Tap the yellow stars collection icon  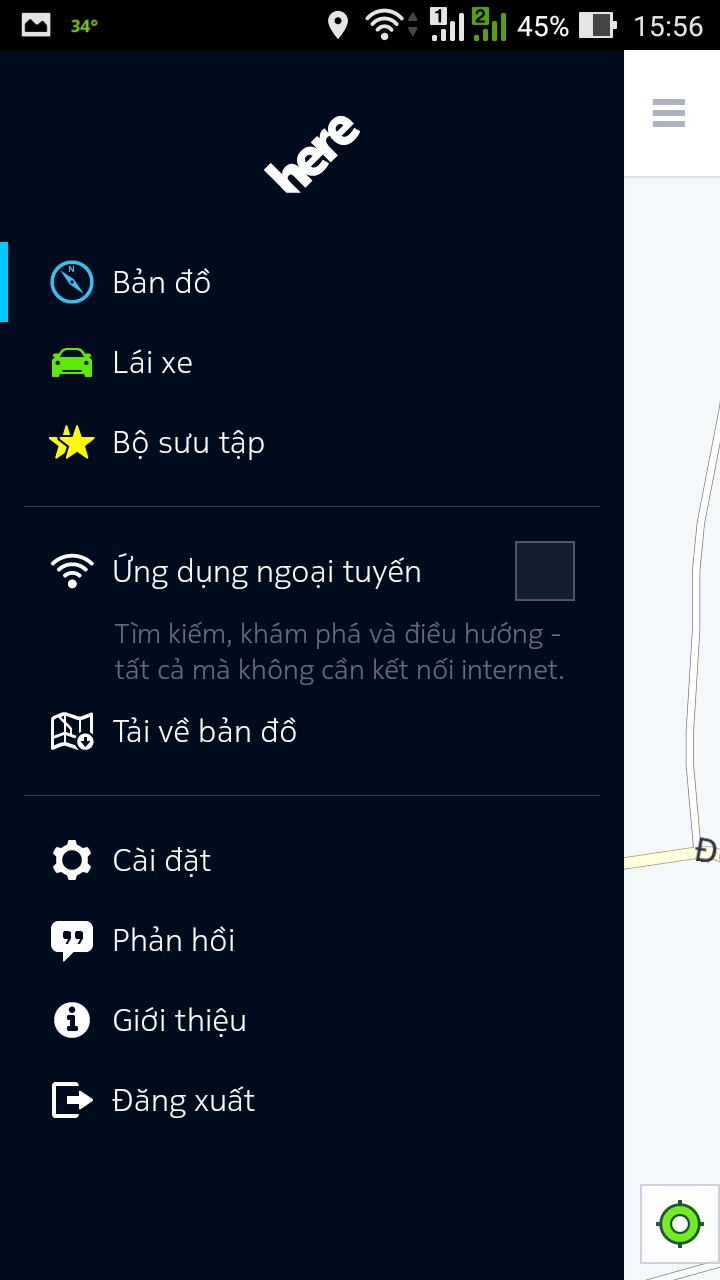pyautogui.click(x=72, y=442)
